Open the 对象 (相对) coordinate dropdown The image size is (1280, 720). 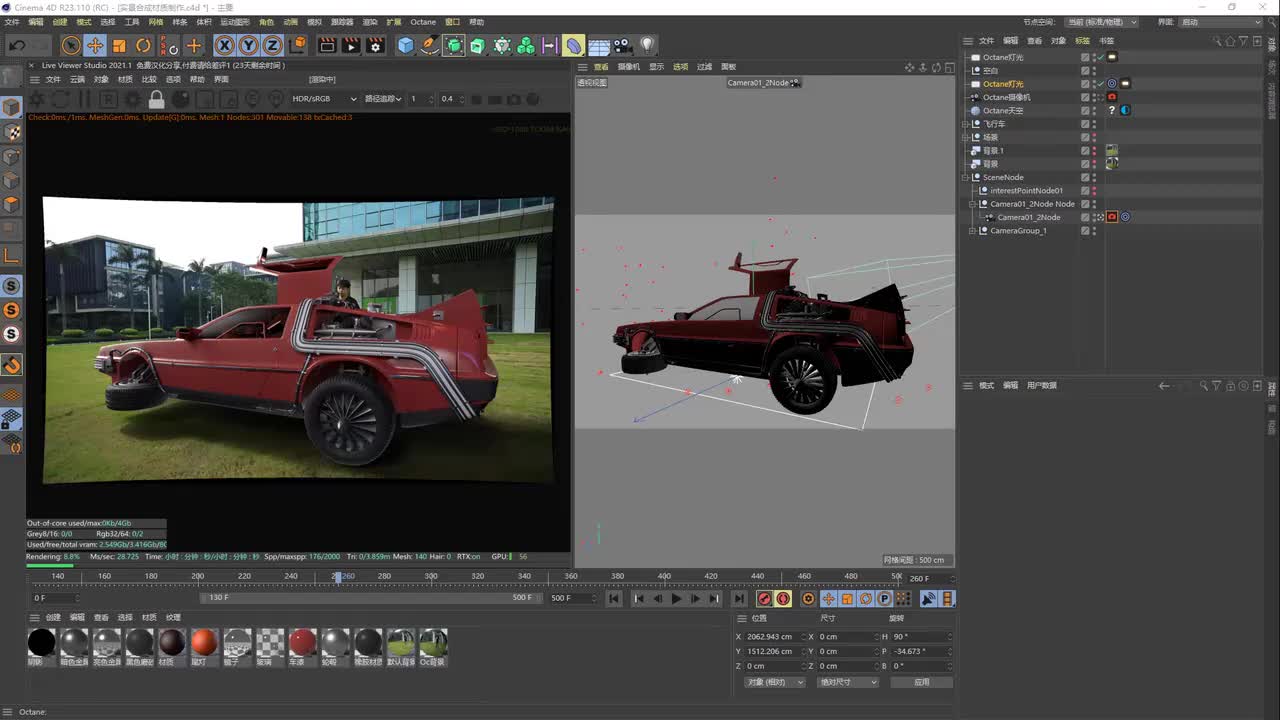[775, 682]
